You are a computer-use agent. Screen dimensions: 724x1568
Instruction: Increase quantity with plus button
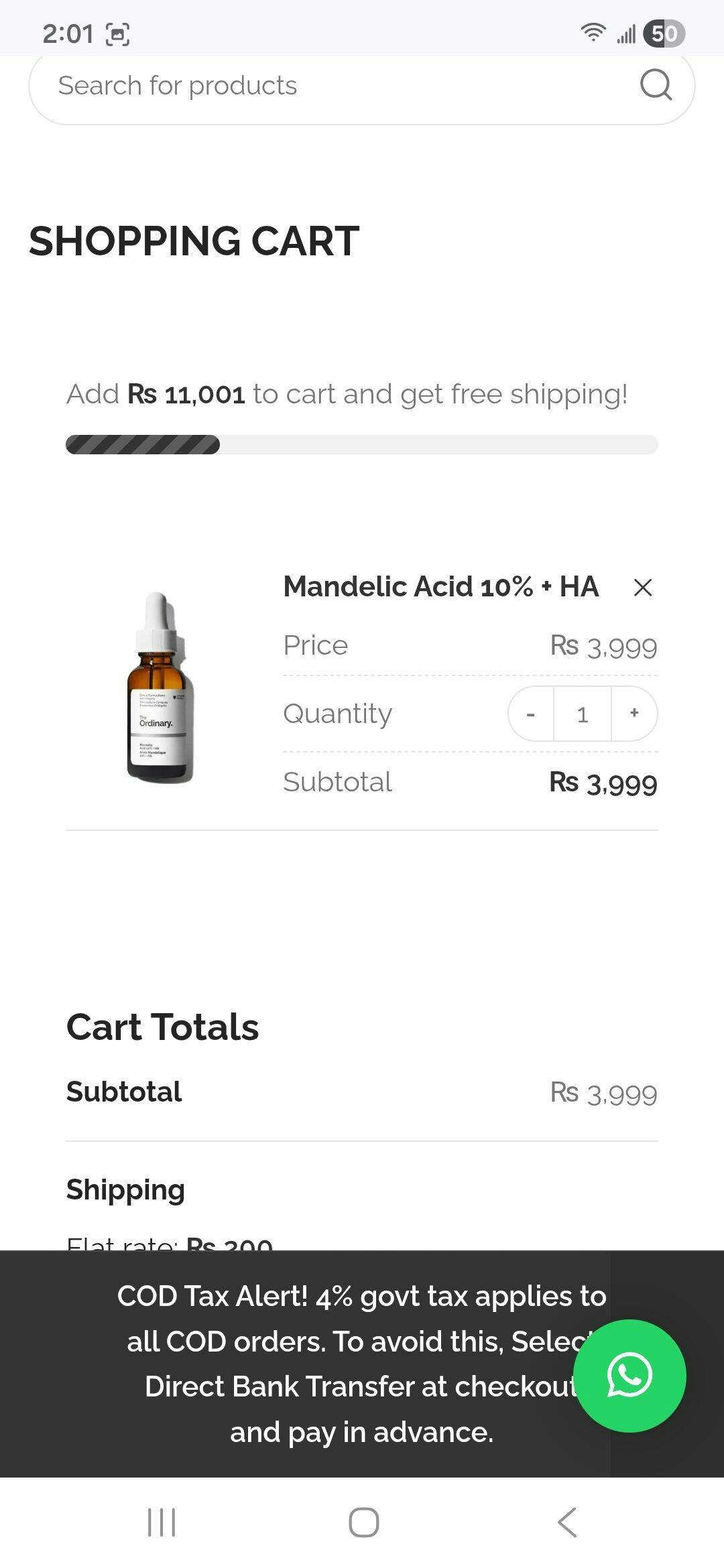(633, 714)
